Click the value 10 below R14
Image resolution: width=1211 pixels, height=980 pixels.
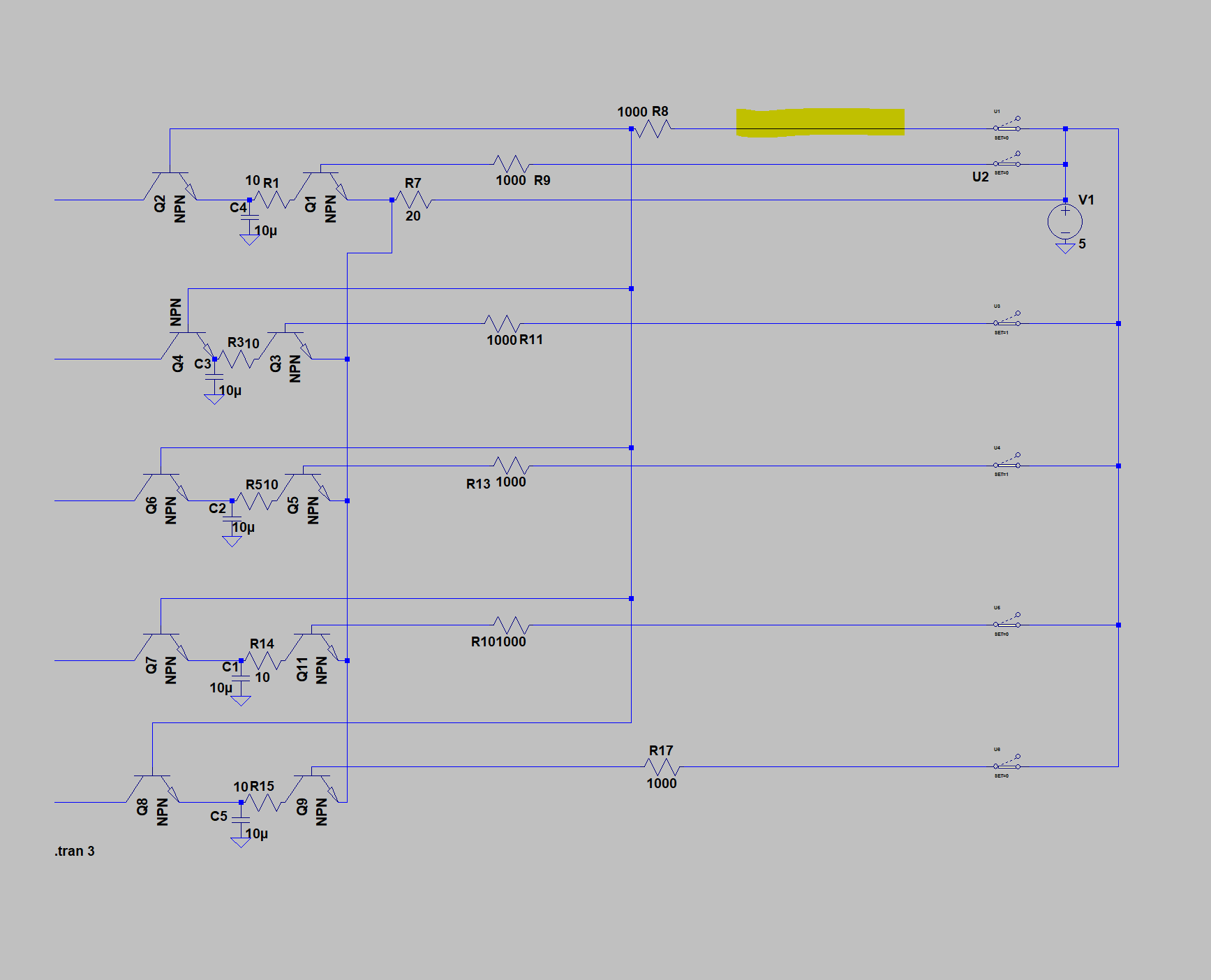(262, 677)
